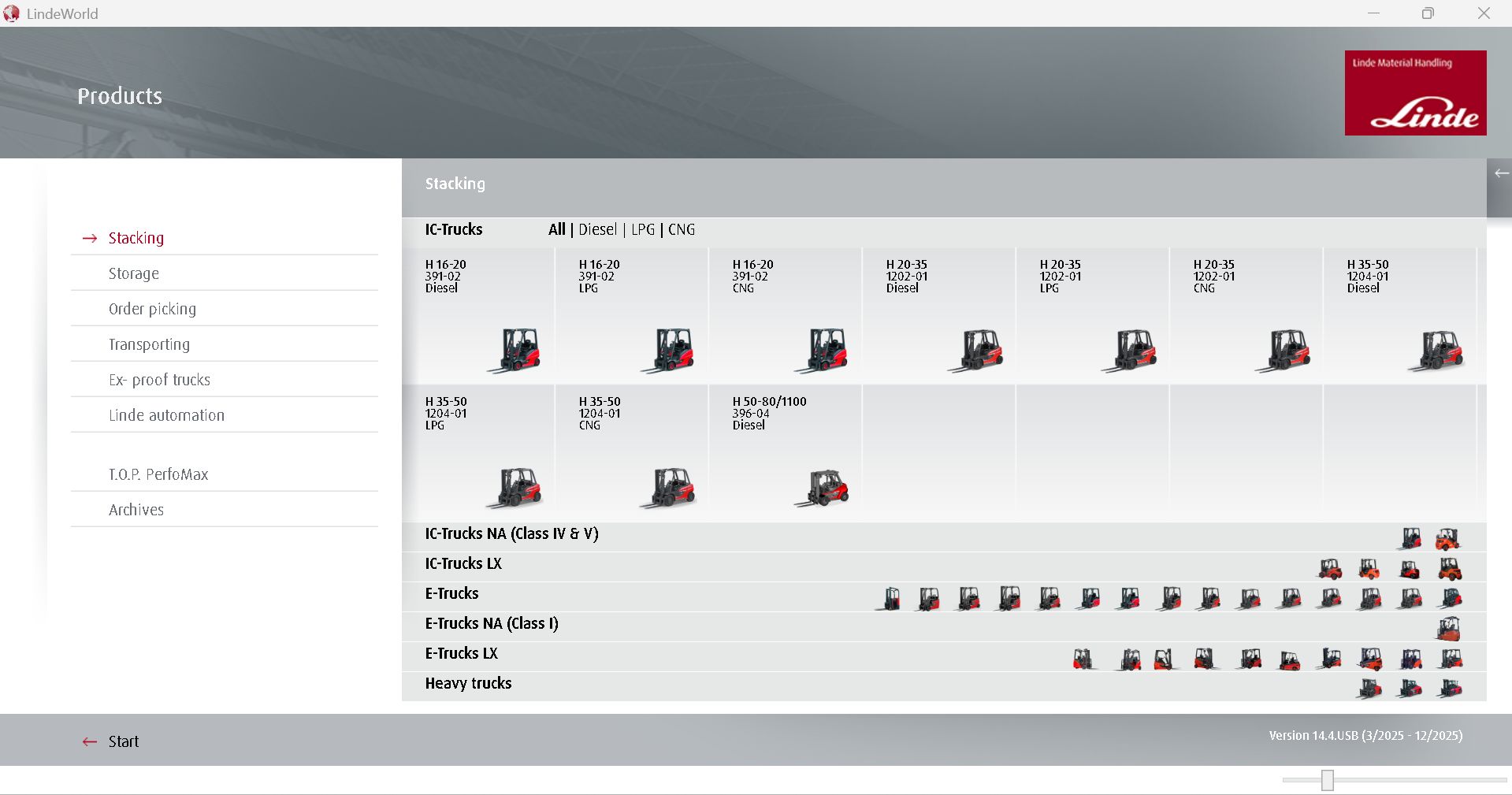Image resolution: width=1512 pixels, height=795 pixels.
Task: Click forklift image on H 16-20 391-02 Diesel card
Action: (515, 350)
